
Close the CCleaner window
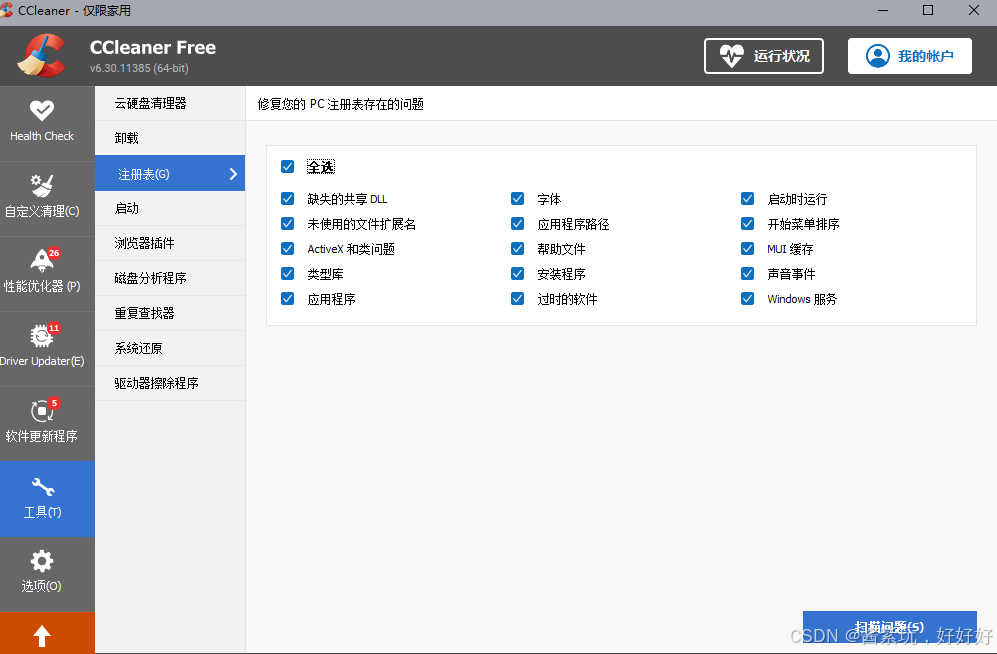tap(973, 10)
